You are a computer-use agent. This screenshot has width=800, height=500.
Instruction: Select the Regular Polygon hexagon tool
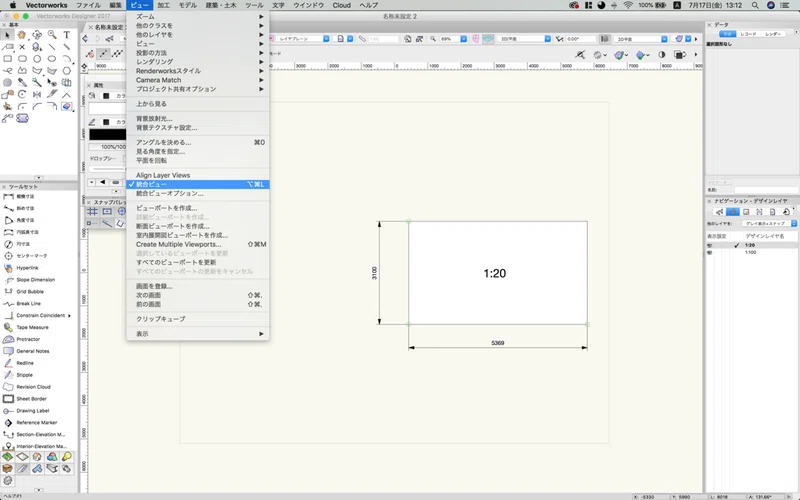point(66,71)
